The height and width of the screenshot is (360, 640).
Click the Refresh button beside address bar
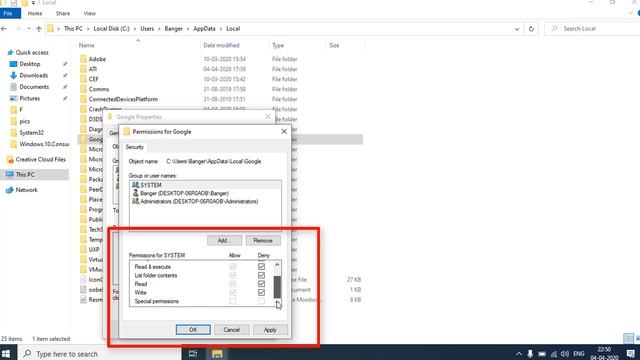click(531, 29)
